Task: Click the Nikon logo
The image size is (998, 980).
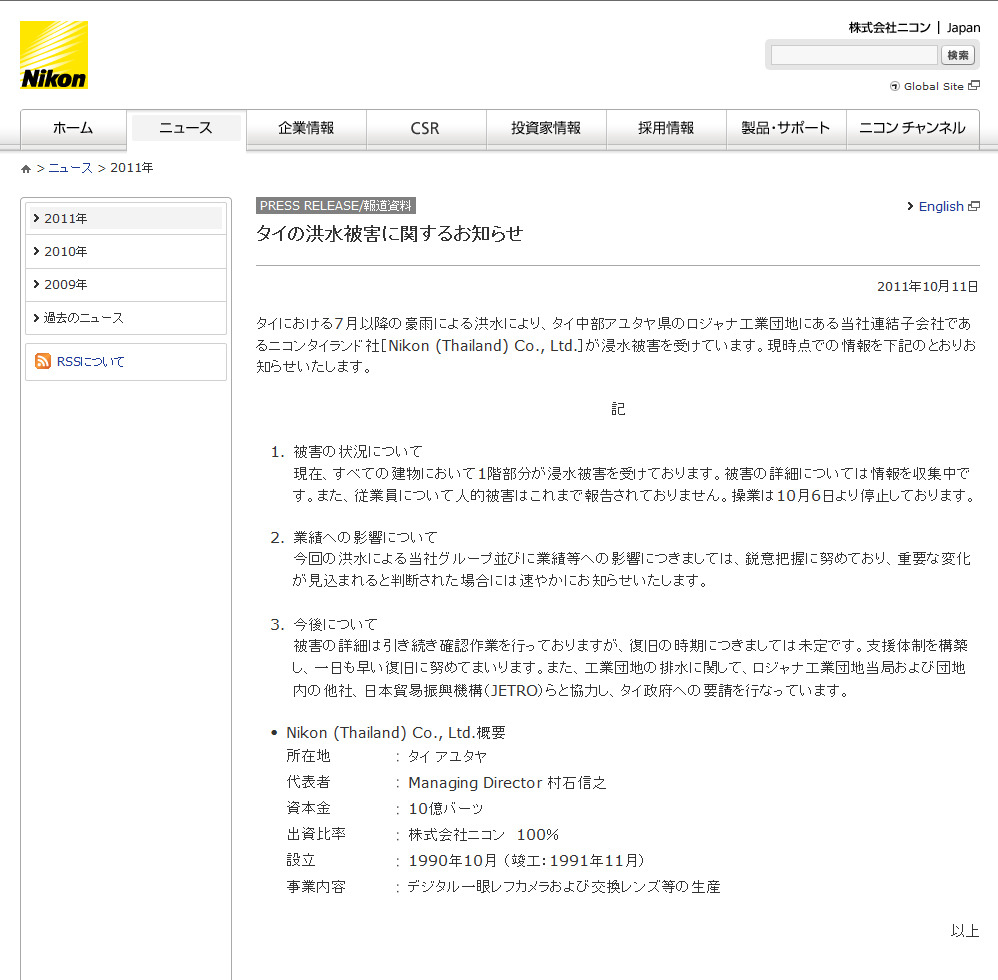Action: click(54, 55)
